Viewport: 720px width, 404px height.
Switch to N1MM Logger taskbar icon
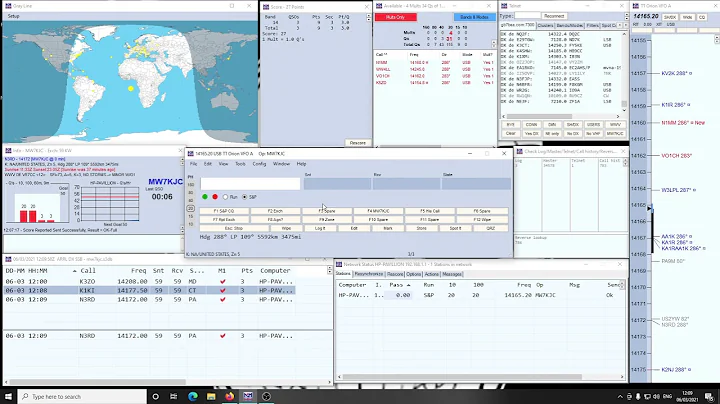coord(248,396)
